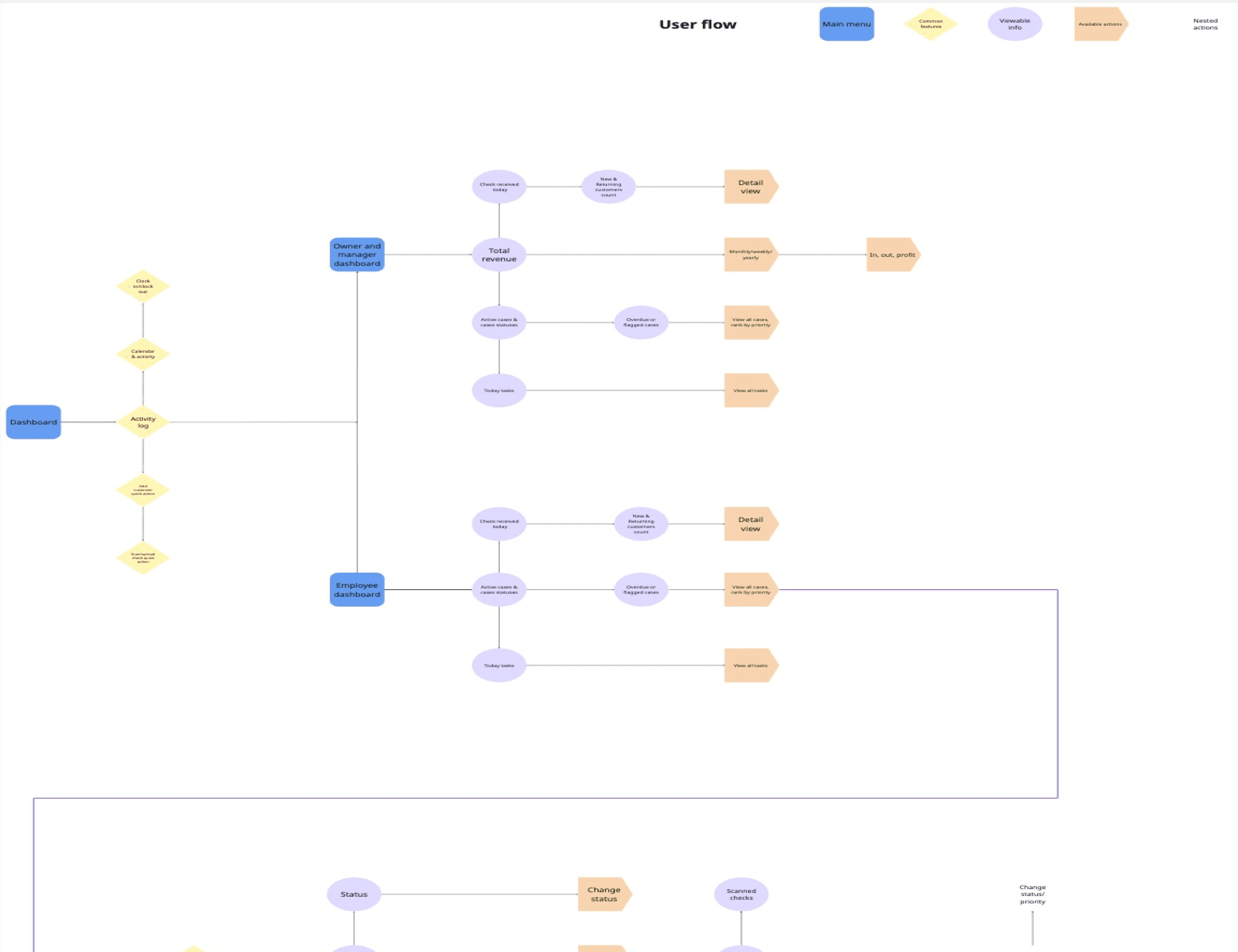Image resolution: width=1238 pixels, height=952 pixels.
Task: Select Overdue or flagged cases in employee branch
Action: point(641,589)
